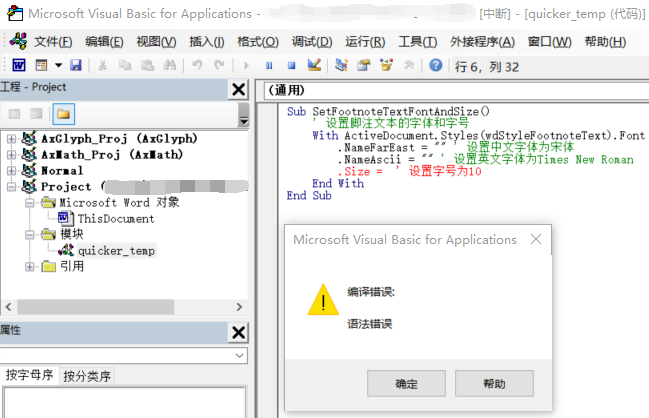This screenshot has width=649, height=418.
Task: Stop execution with the Reset square icon
Action: (291, 65)
